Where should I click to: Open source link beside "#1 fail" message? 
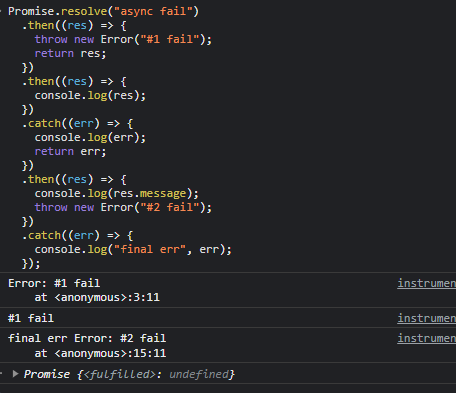[x=427, y=318]
